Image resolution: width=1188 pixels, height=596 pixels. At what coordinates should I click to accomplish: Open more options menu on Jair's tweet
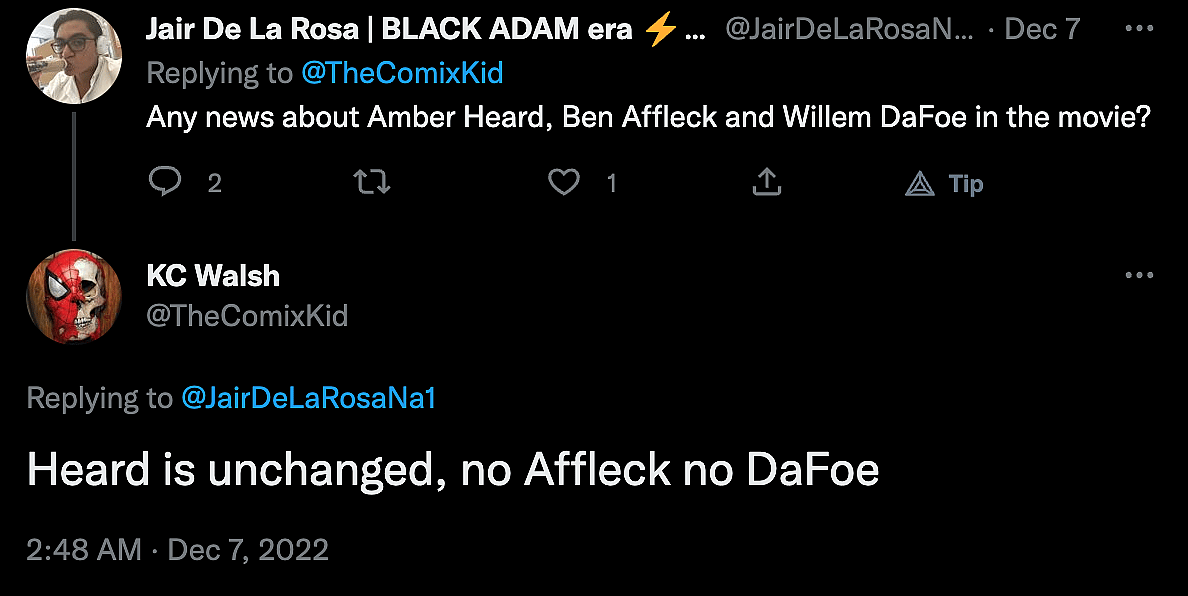click(1139, 29)
